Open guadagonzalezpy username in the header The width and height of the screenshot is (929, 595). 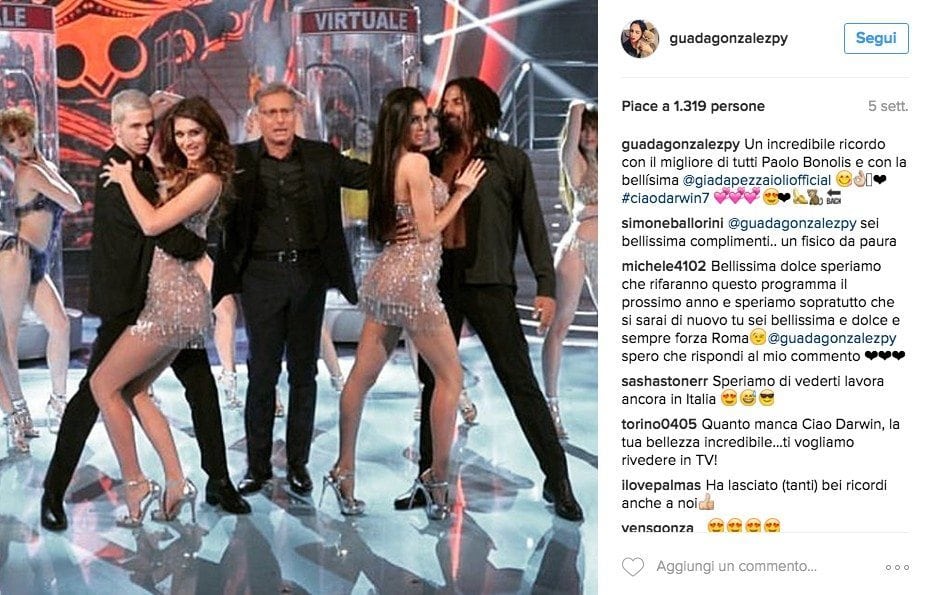[x=728, y=38]
